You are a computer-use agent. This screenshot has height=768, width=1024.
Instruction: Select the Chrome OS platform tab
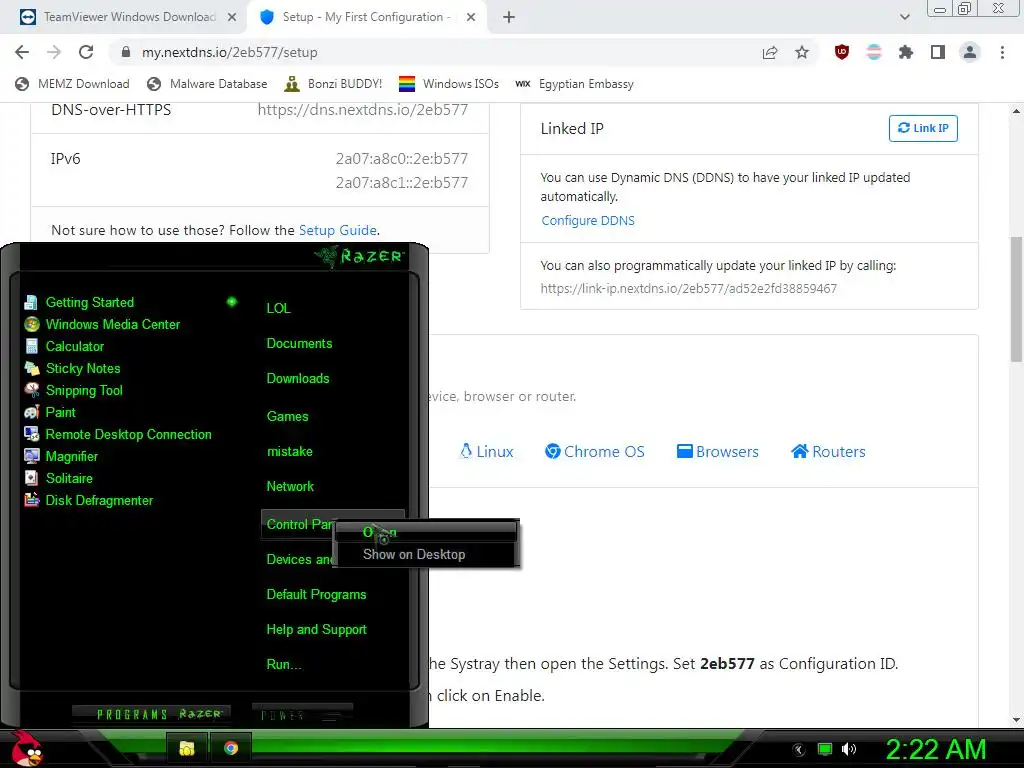594,451
